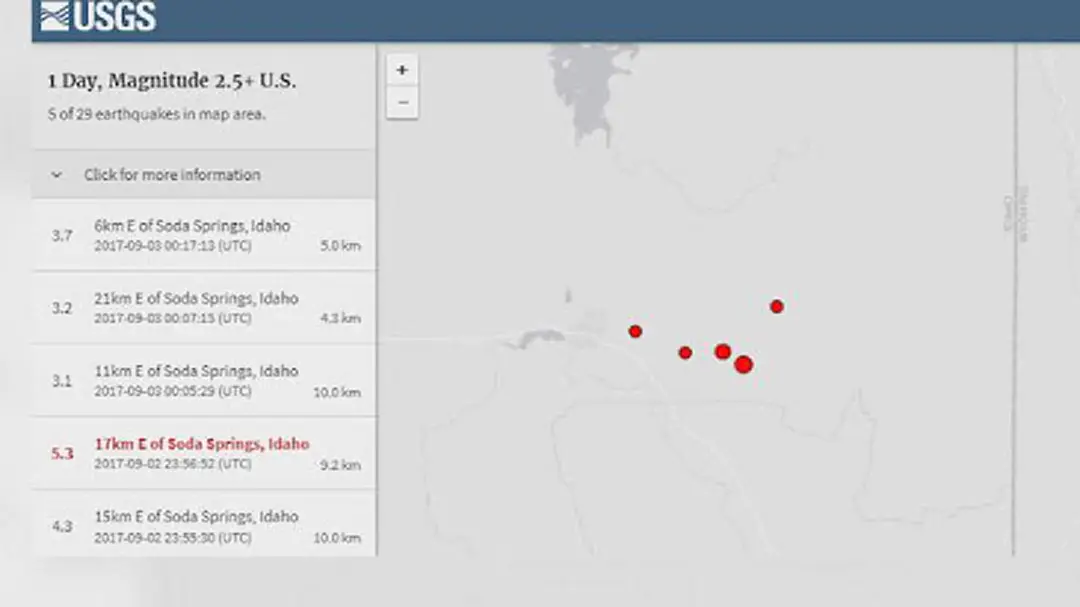This screenshot has height=607, width=1080.
Task: Open the '21km E of Soda Springs, Idaho' earthquake
Action: pos(204,307)
